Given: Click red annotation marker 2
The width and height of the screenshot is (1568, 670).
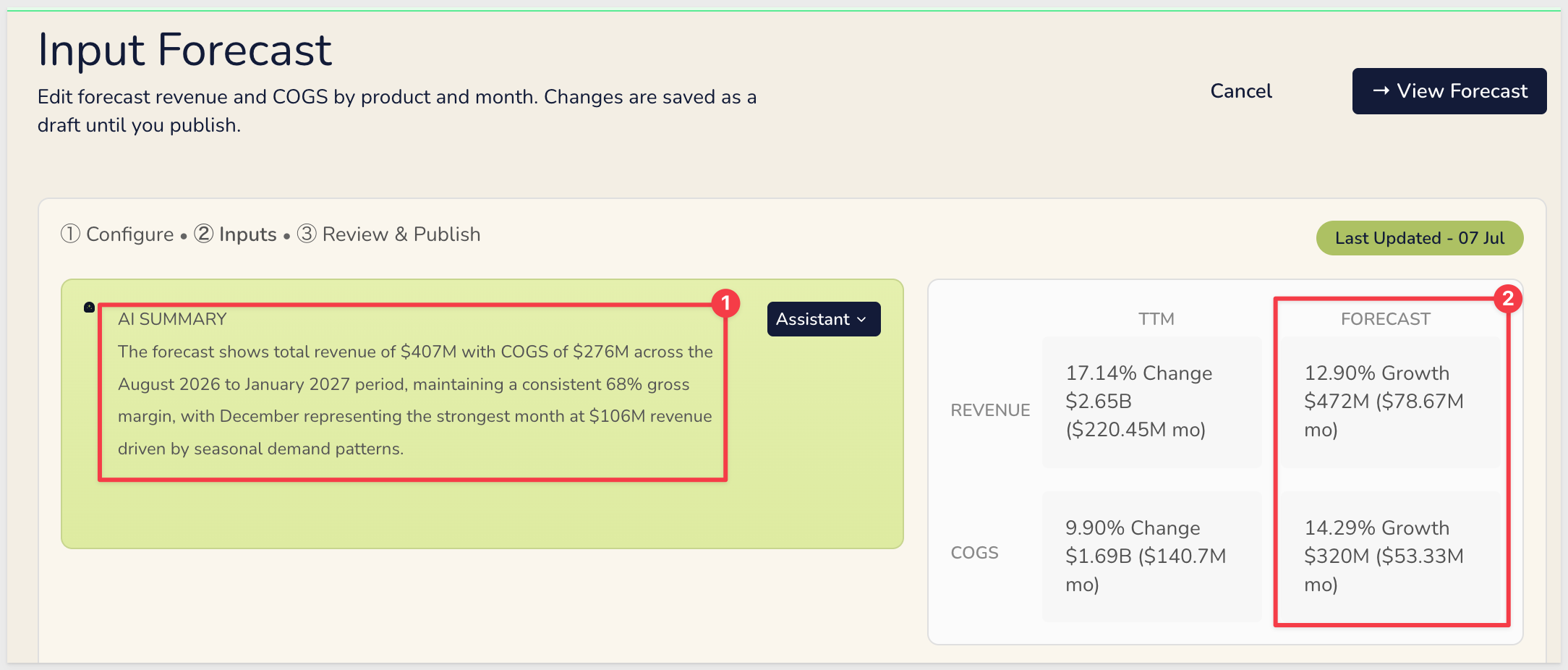Looking at the screenshot, I should pos(1508,298).
